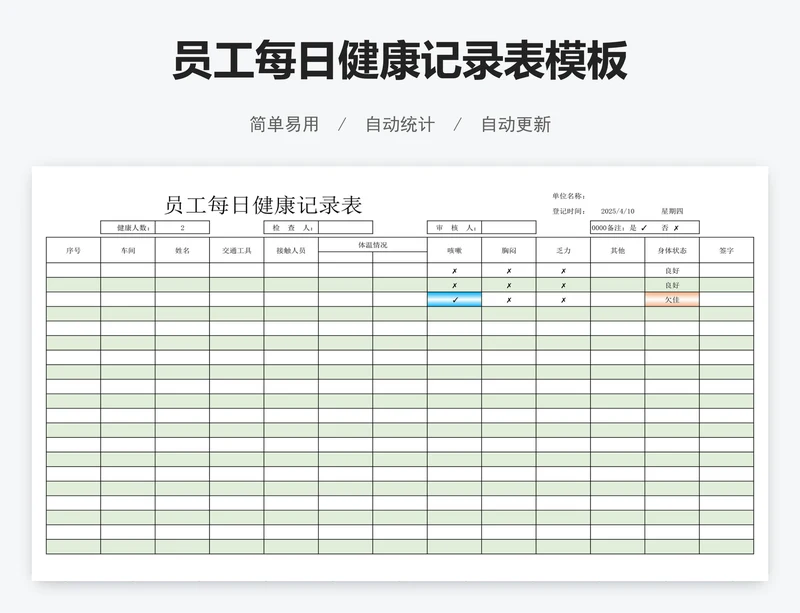This screenshot has width=800, height=613.
Task: Click the first row 良好 status cell
Action: pyautogui.click(x=672, y=271)
